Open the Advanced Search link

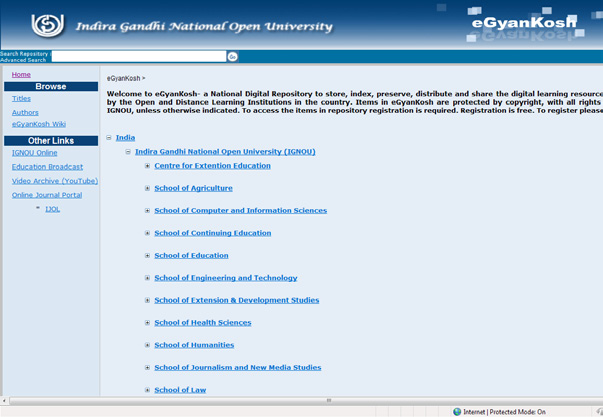pyautogui.click(x=23, y=60)
